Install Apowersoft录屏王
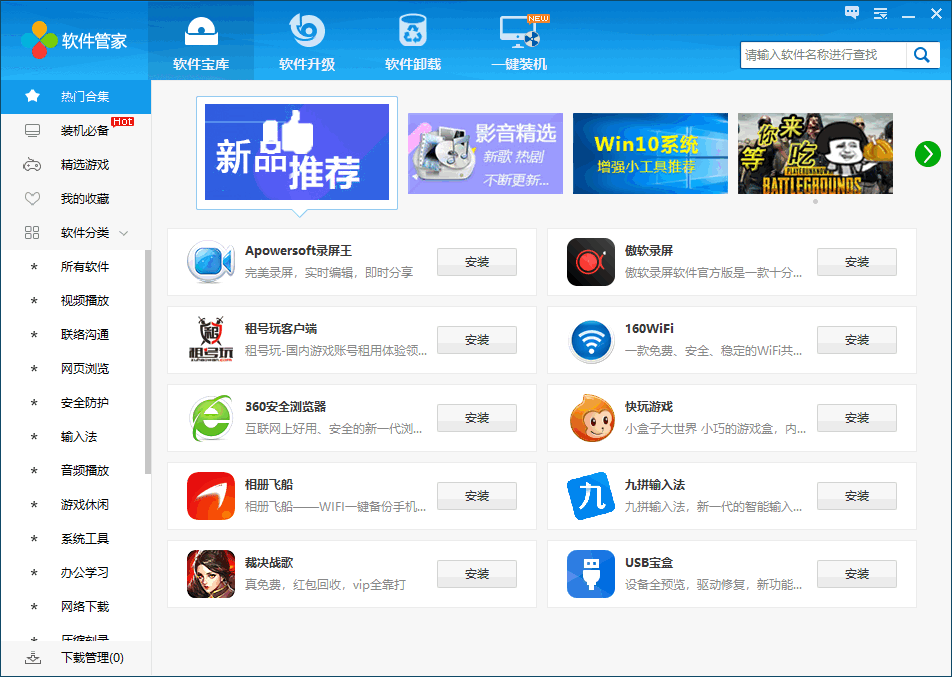The width and height of the screenshot is (952, 677). tap(477, 262)
